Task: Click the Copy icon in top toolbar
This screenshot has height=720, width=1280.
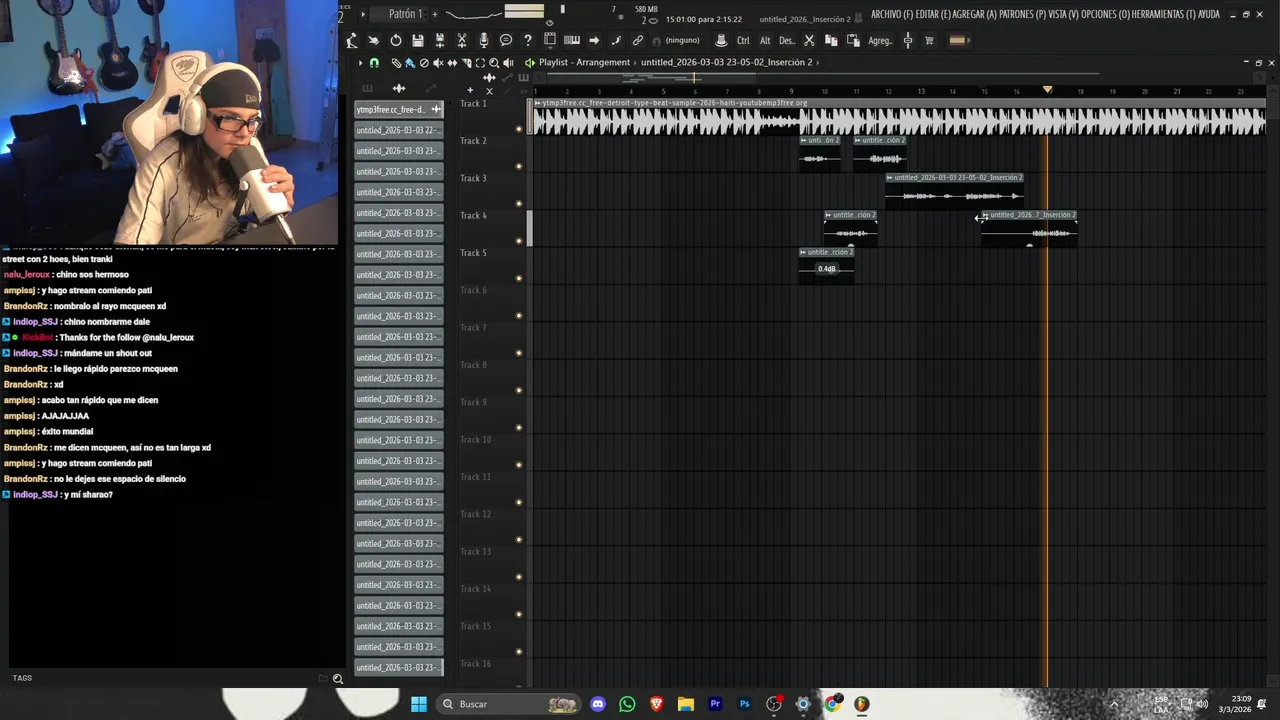Action: [831, 40]
